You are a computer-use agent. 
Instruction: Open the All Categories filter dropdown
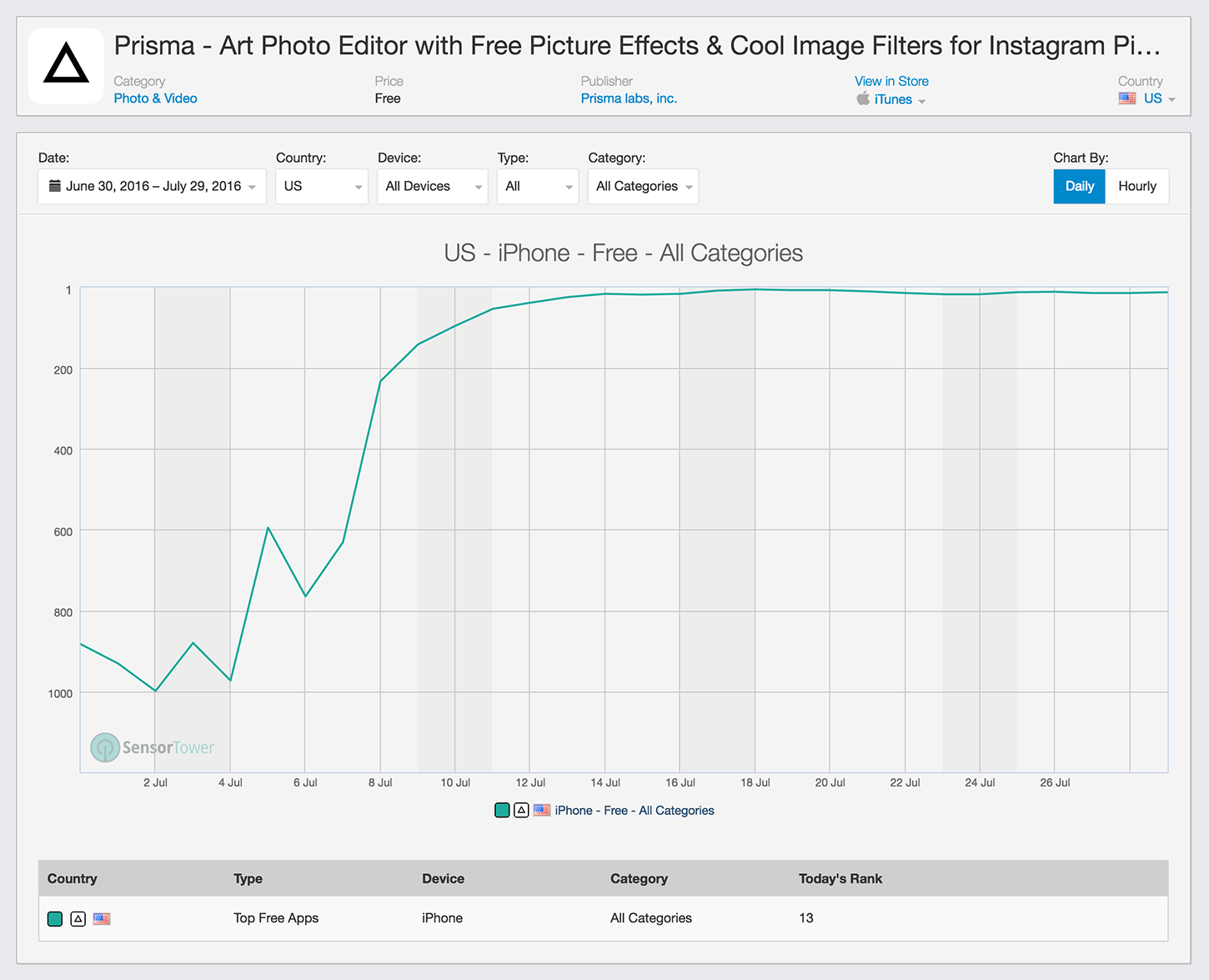643,186
